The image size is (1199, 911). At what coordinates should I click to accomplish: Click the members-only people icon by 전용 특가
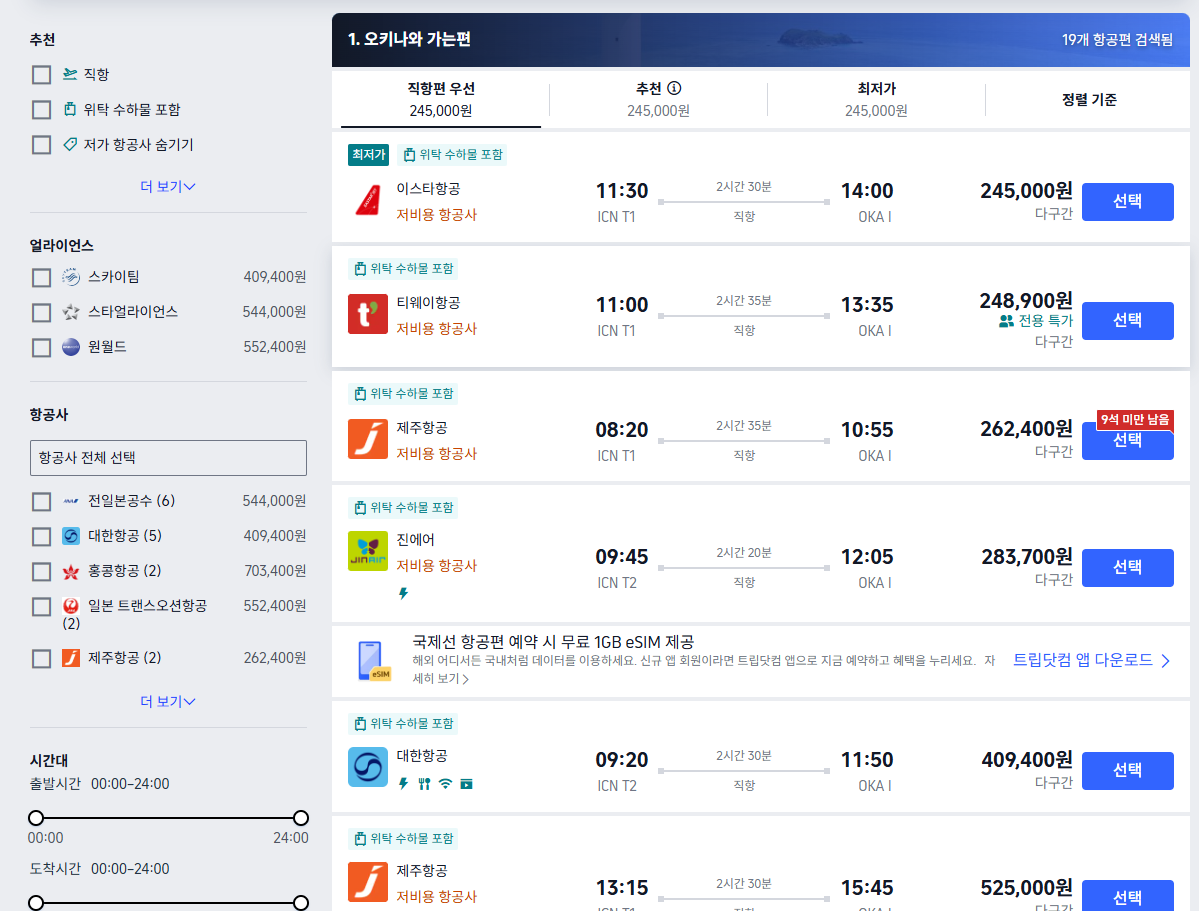pos(1006,321)
